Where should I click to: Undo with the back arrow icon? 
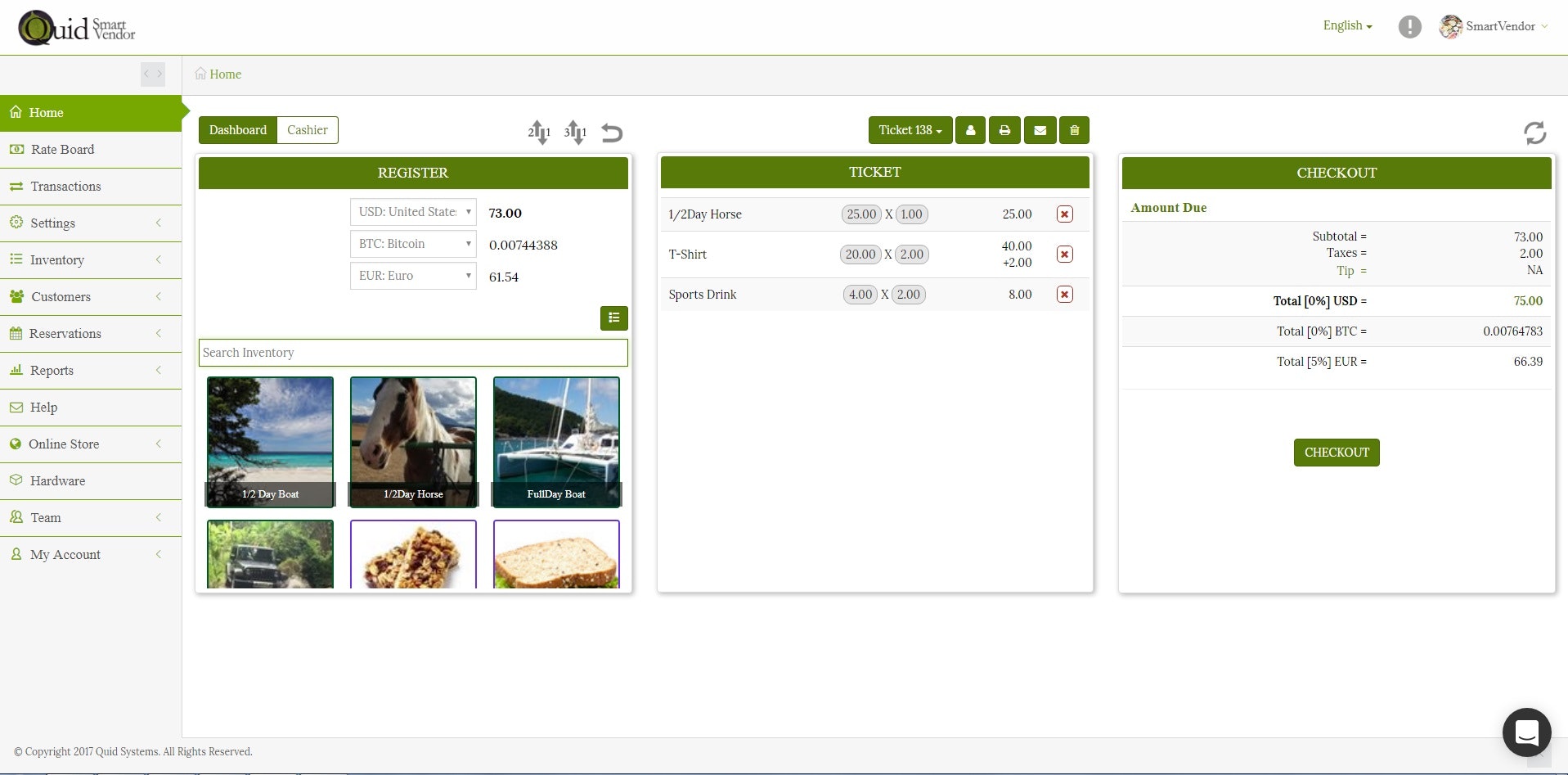(x=612, y=133)
